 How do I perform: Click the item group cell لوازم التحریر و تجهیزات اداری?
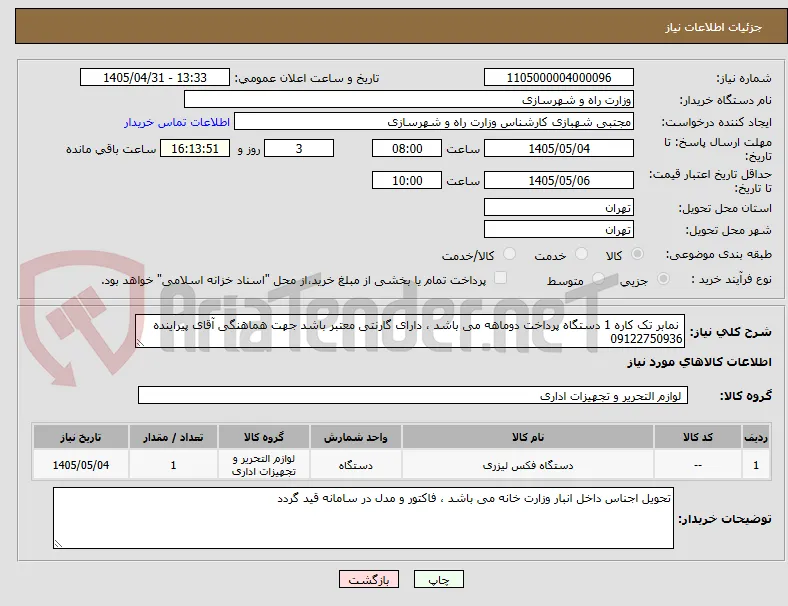coord(264,465)
